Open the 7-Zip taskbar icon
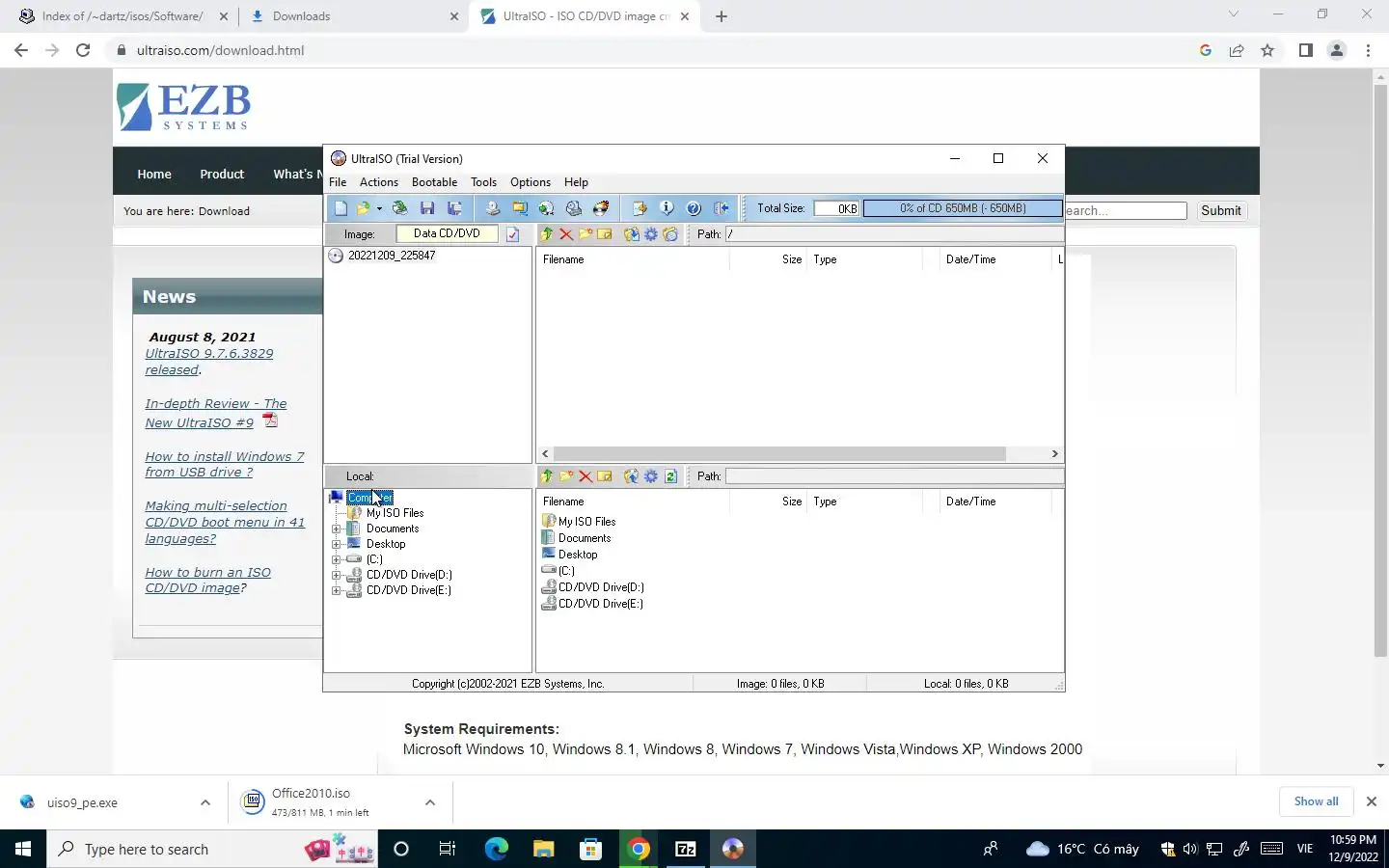This screenshot has height=868, width=1389. (x=686, y=849)
